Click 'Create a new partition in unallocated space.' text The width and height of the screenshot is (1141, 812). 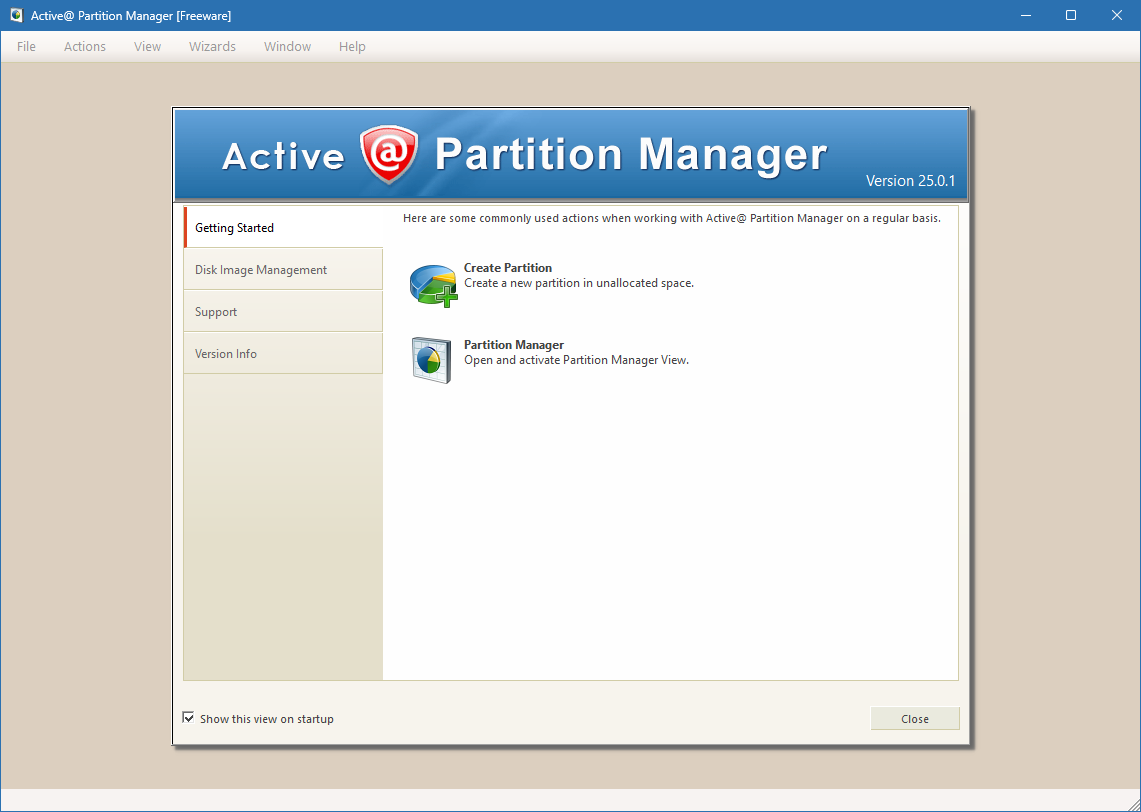579,283
